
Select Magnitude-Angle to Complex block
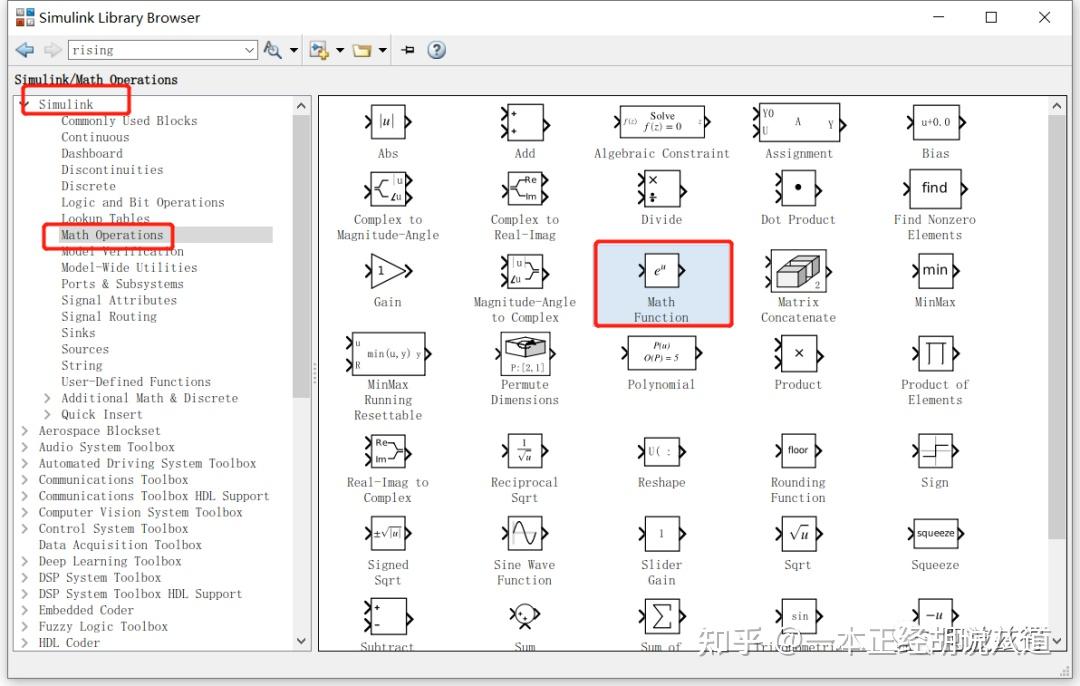click(x=525, y=271)
